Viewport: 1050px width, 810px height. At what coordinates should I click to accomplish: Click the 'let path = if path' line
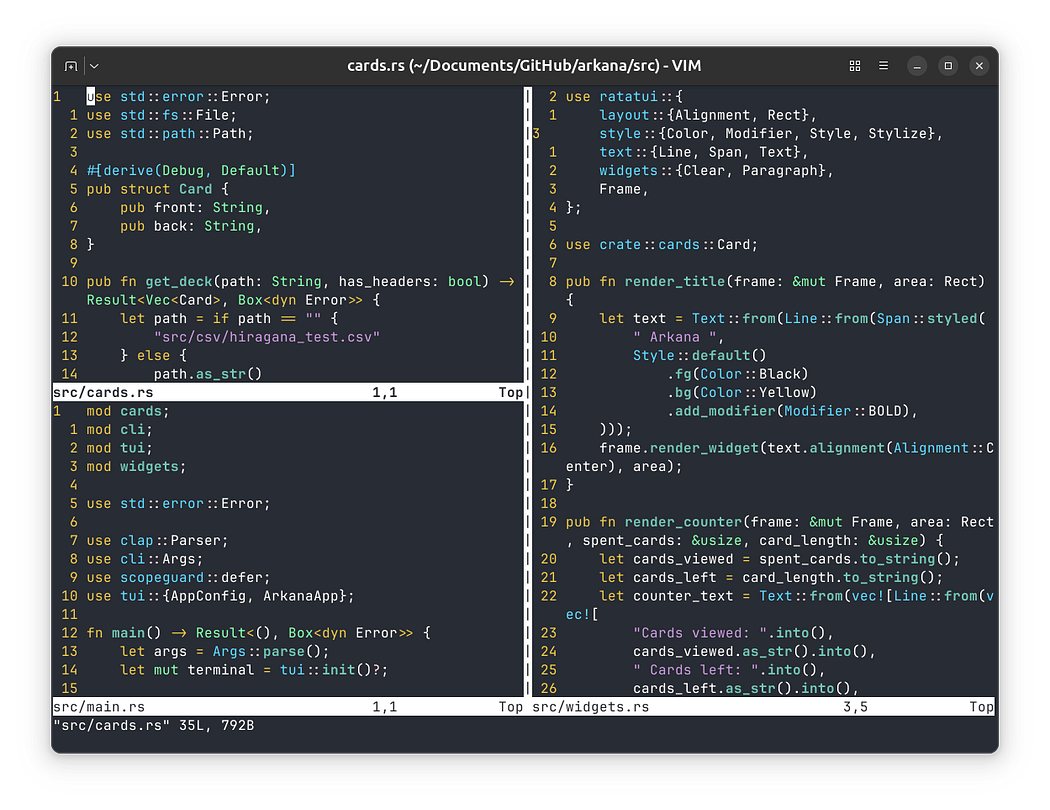pos(229,319)
